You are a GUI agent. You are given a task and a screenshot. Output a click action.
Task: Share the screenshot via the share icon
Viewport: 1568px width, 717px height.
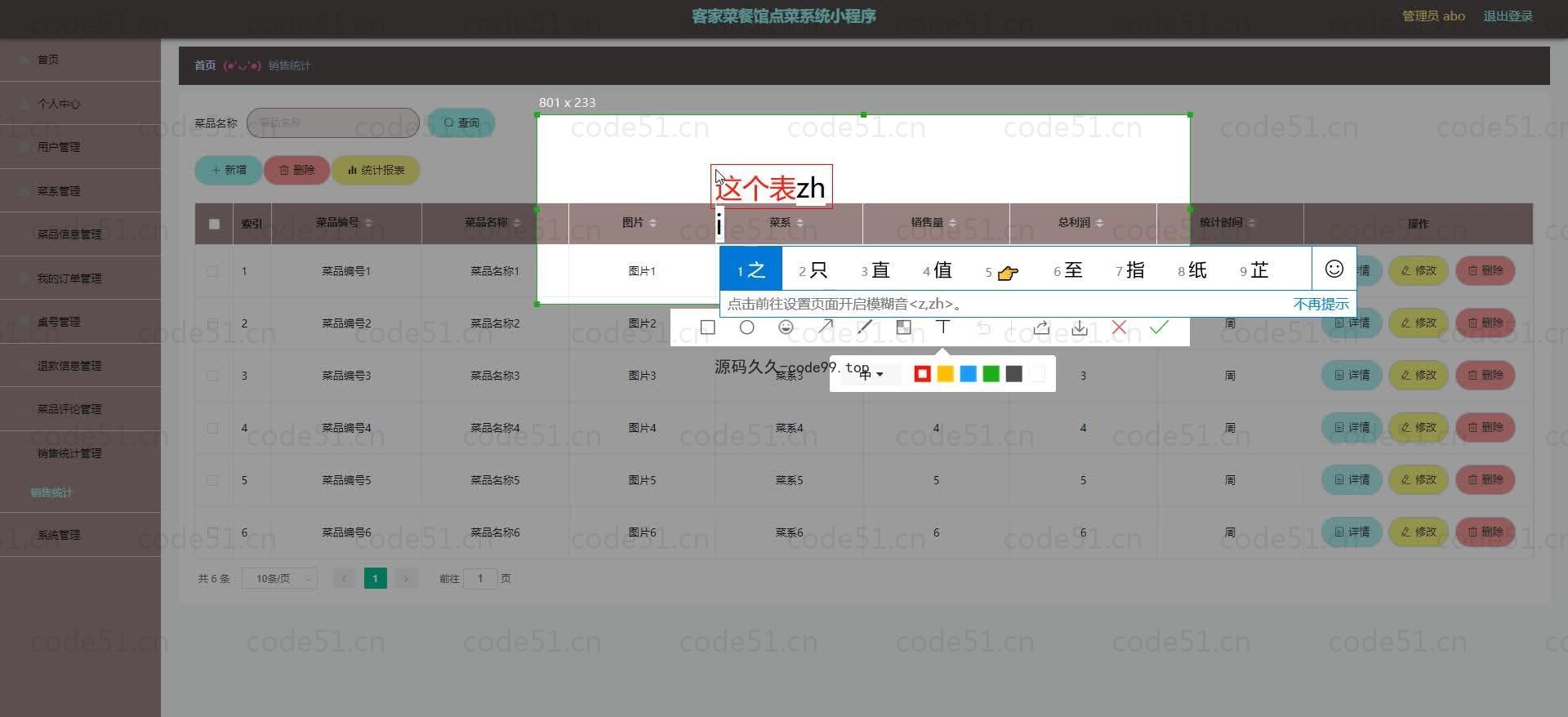click(1041, 327)
